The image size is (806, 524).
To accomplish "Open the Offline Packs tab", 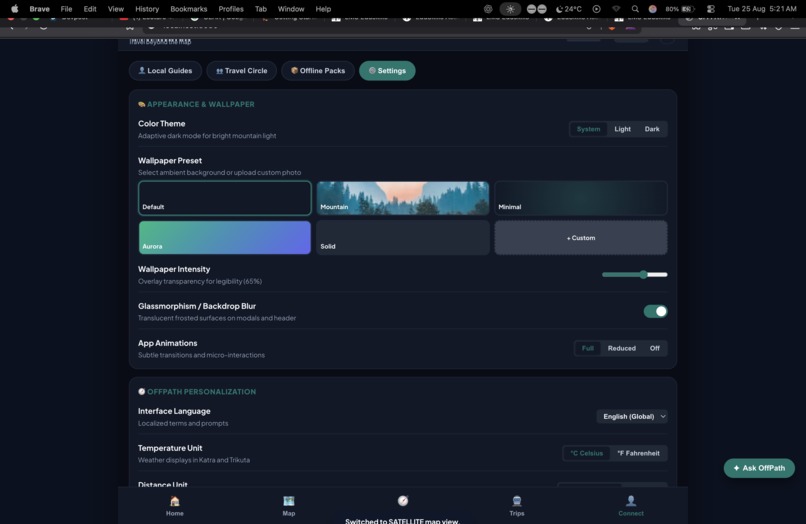I will (x=318, y=70).
